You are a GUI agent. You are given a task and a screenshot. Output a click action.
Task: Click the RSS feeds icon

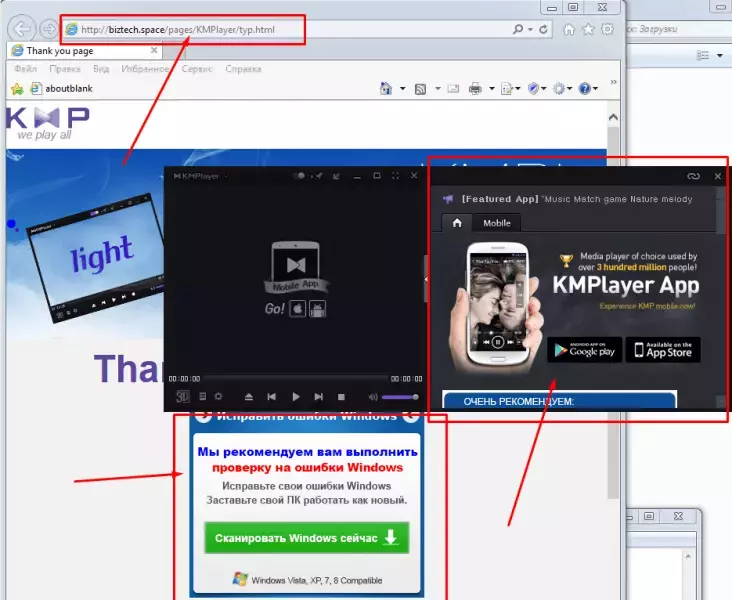click(420, 89)
